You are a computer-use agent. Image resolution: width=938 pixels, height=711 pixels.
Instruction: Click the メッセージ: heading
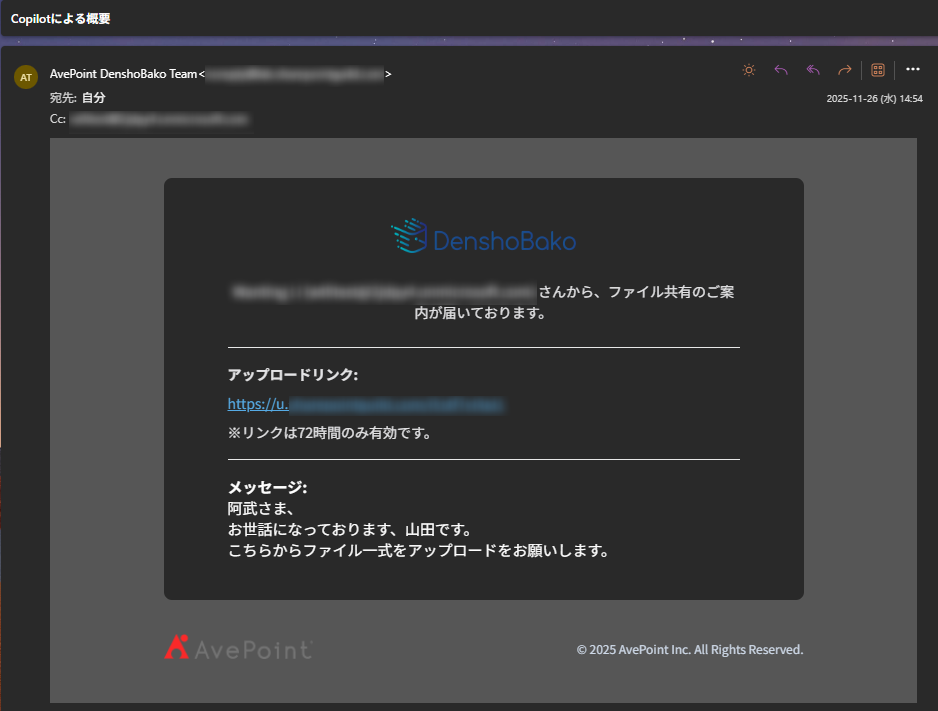coord(267,487)
